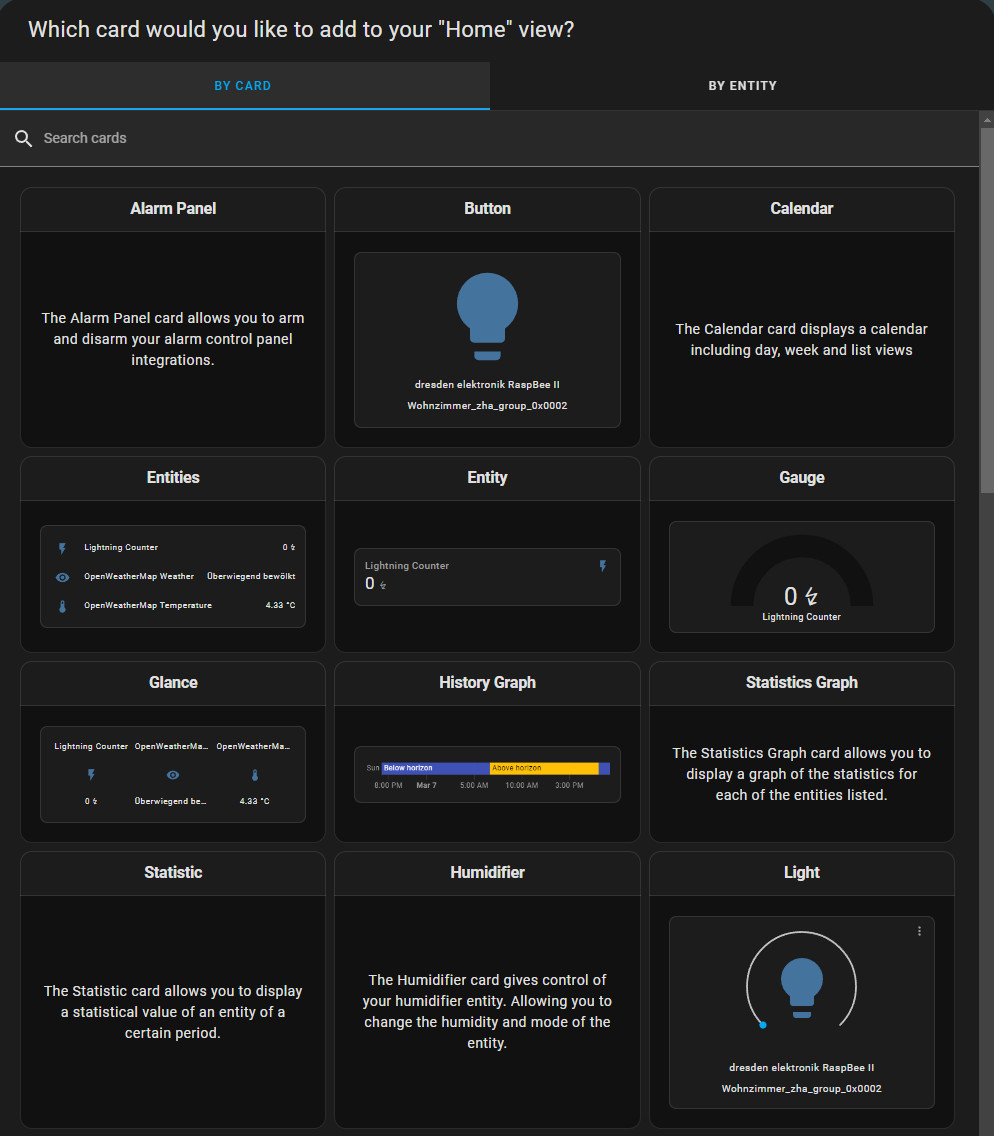Open three-dot menu in Light card preview

pos(919,931)
